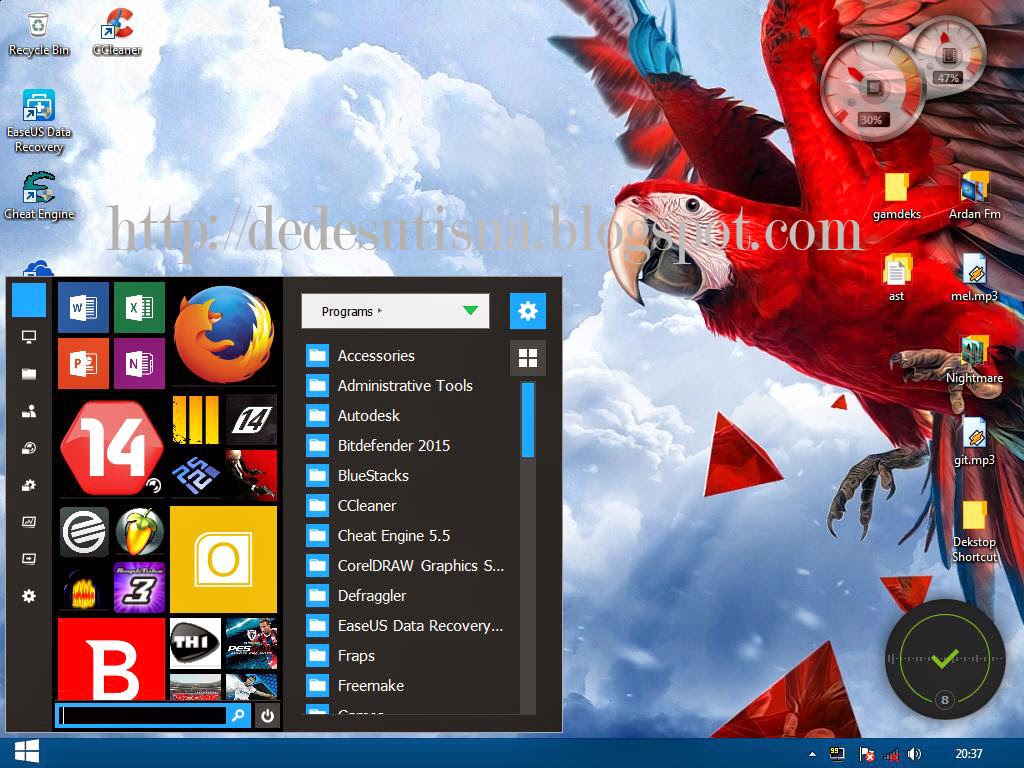Open the red hexagon 14 tile
This screenshot has width=1024, height=768.
(x=111, y=447)
